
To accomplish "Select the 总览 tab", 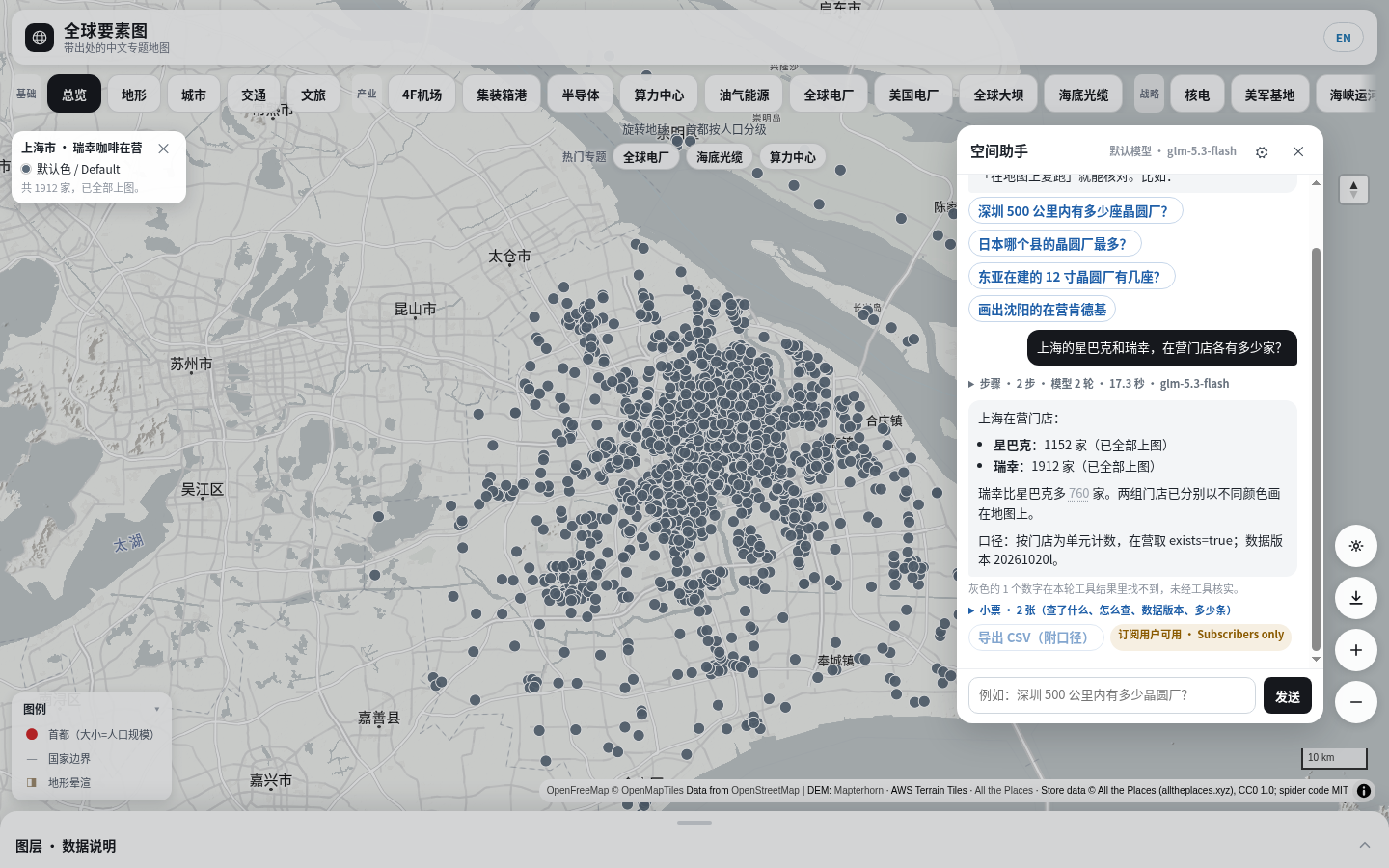I will tap(74, 95).
